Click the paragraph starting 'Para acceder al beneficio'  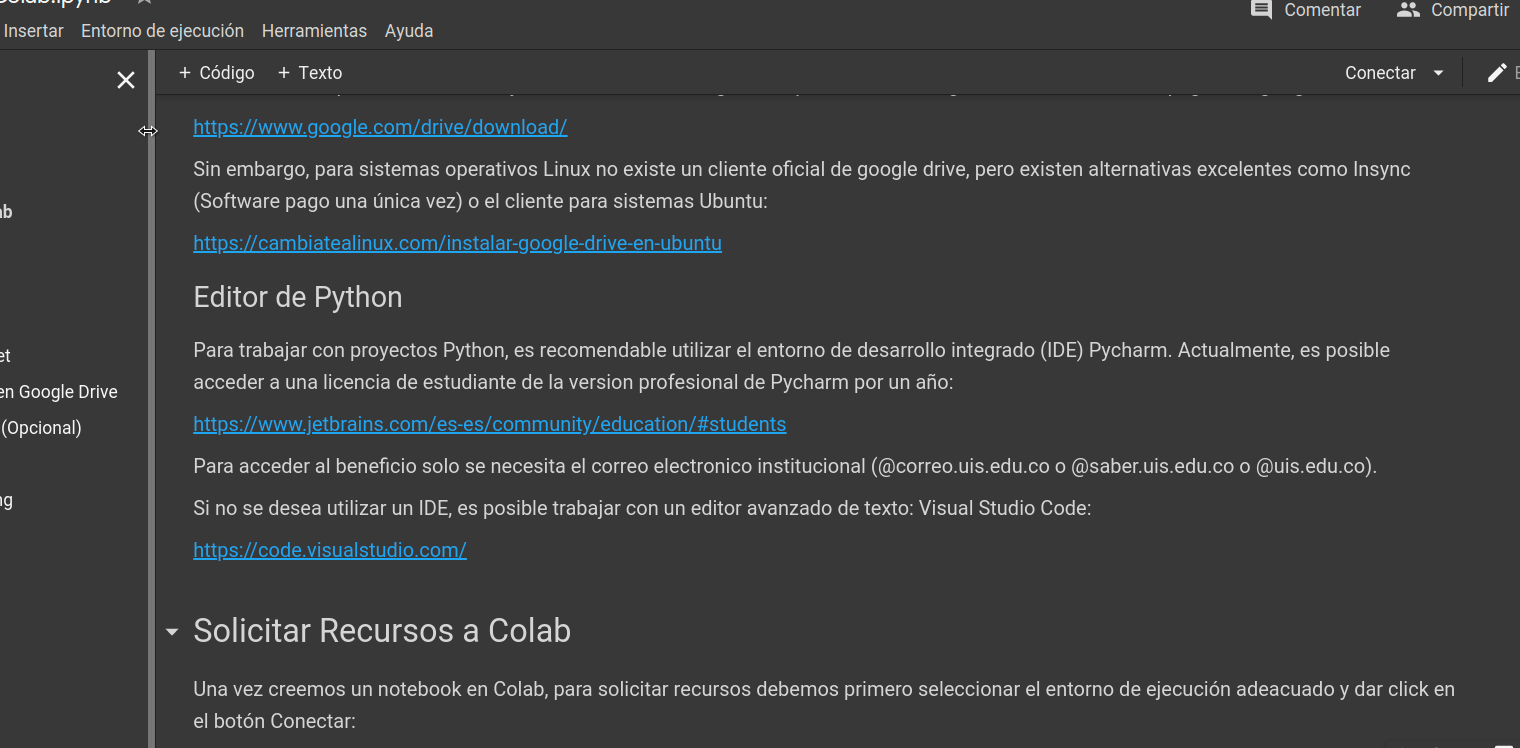coord(785,466)
